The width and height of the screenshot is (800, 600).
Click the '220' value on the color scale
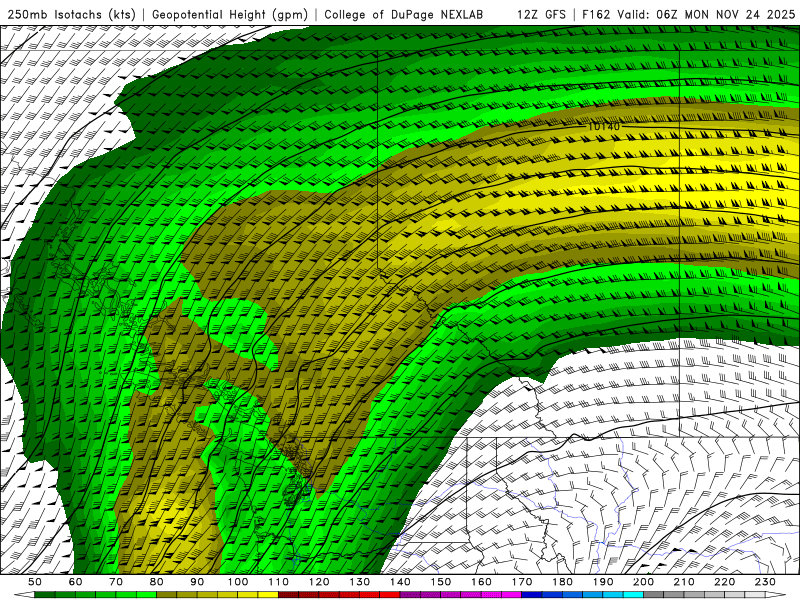725,582
